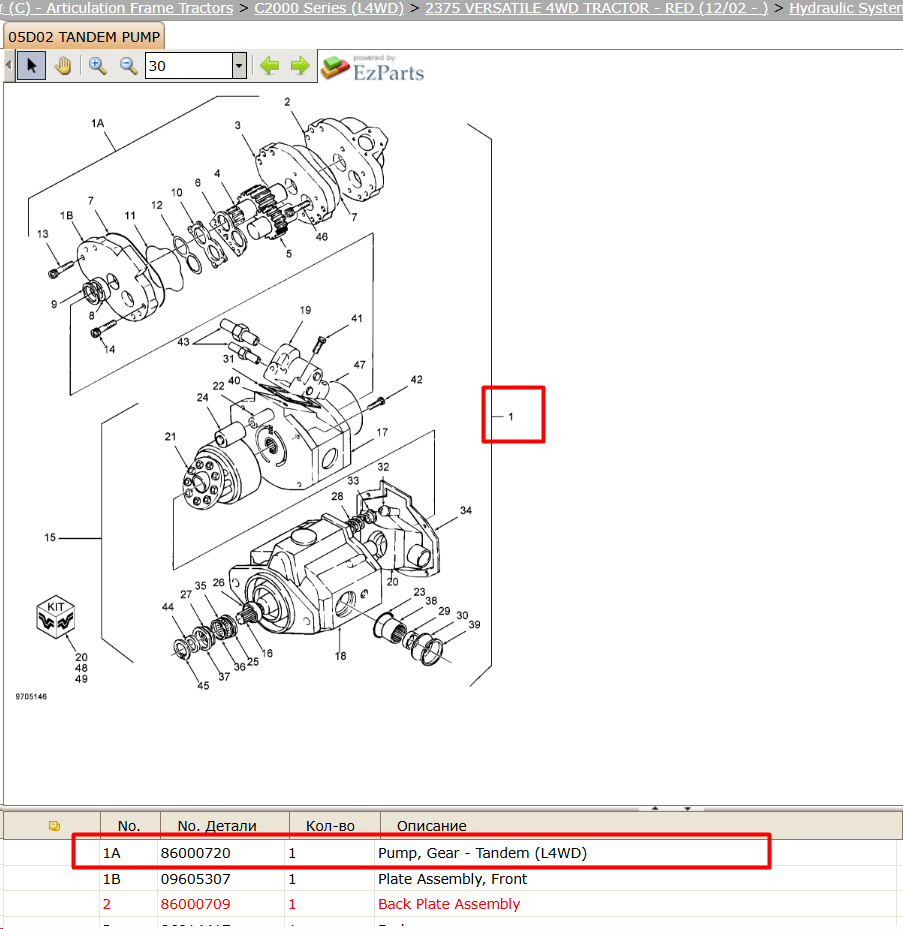Viewport: 903px width, 929px height.
Task: Click callout 18 under the pump
Action: 340,656
